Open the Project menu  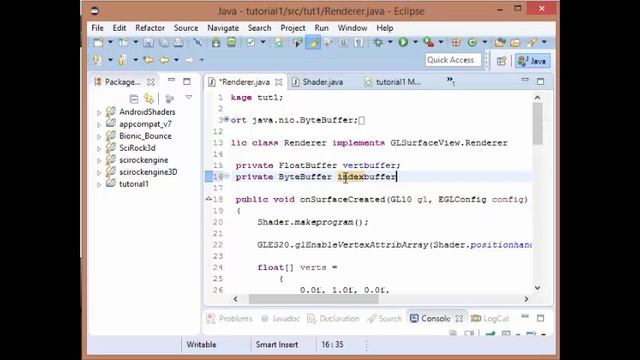(x=293, y=28)
